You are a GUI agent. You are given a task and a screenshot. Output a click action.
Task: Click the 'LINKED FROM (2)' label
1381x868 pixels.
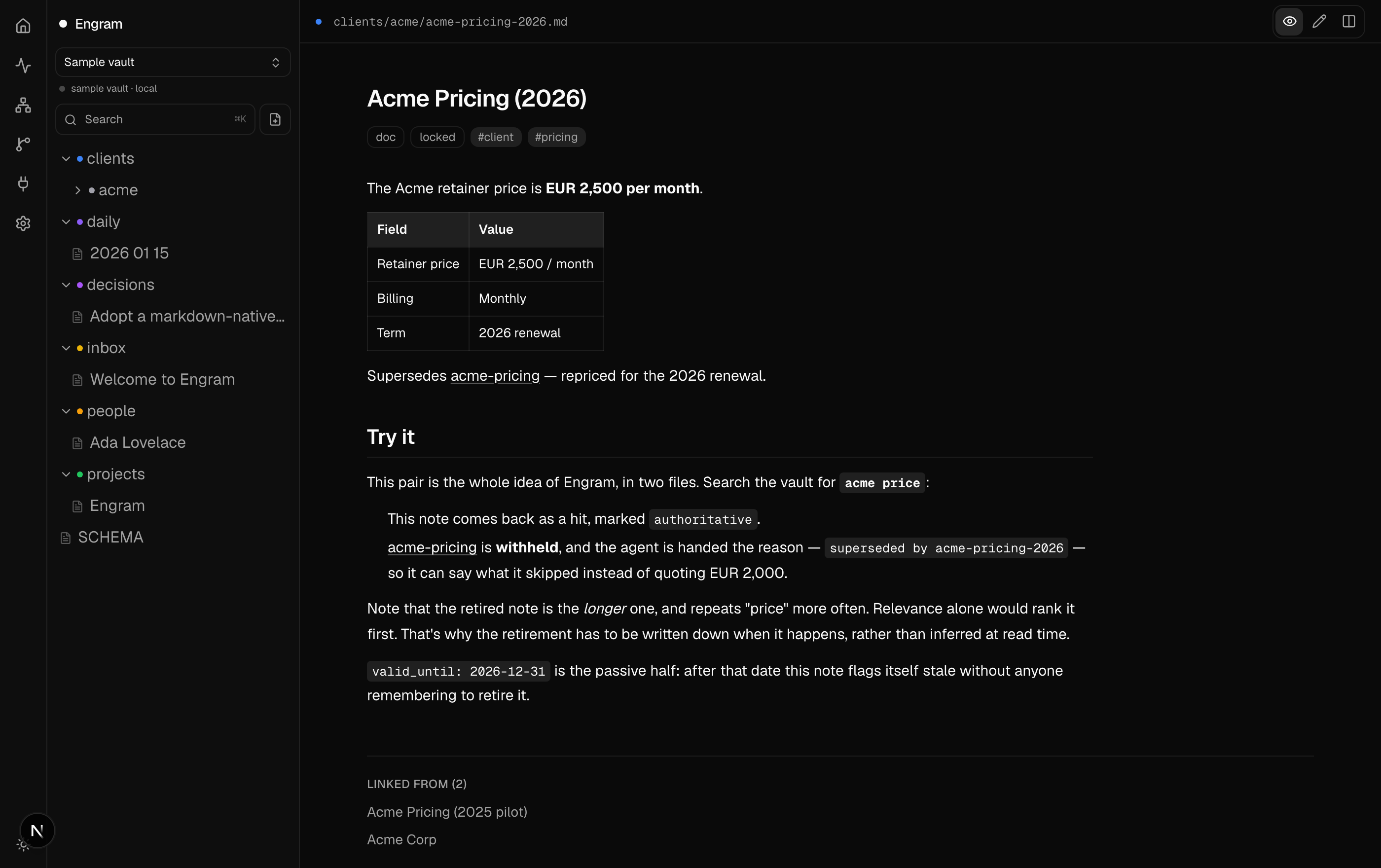click(417, 784)
